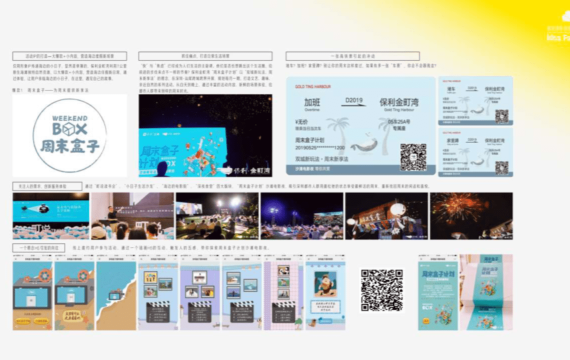570x360 pixels.
Task: Click the large standalone QR code
Action: (x=382, y=290)
